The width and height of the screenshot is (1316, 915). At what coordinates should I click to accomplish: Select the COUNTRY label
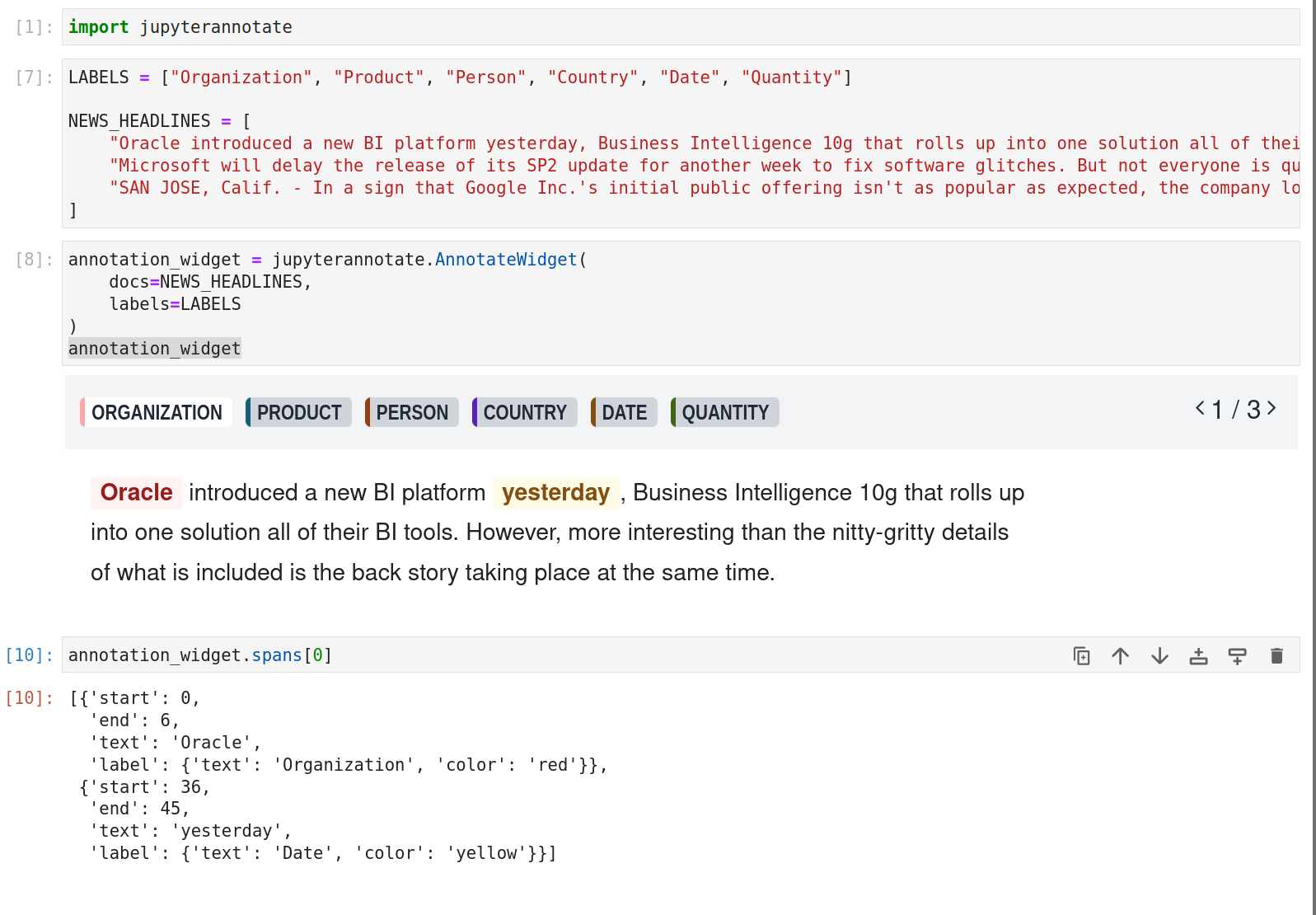tap(524, 412)
